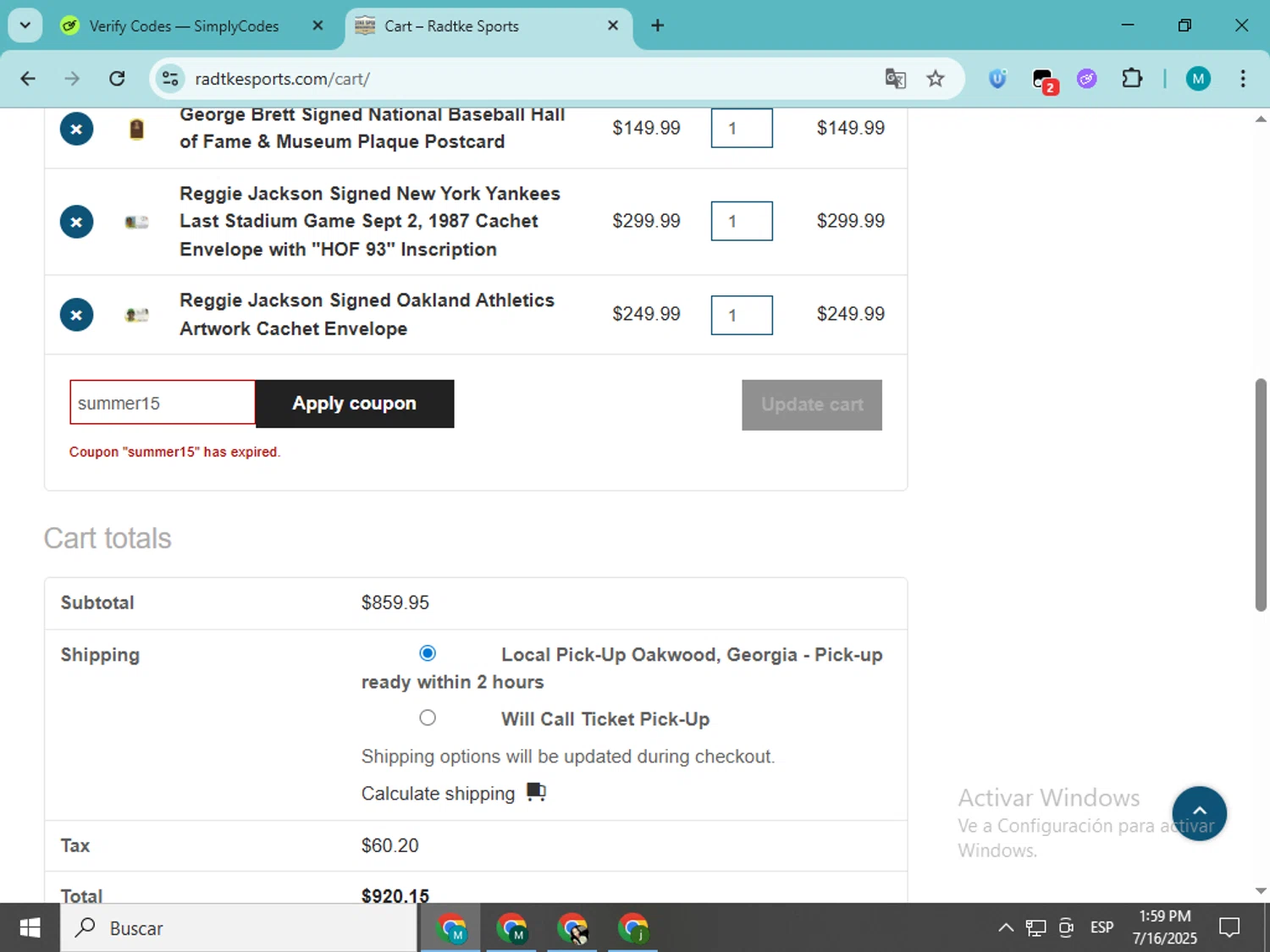Select Local Pick-Up Oakwood, Georgia shipping
Viewport: 1270px width, 952px height.
pyautogui.click(x=428, y=653)
